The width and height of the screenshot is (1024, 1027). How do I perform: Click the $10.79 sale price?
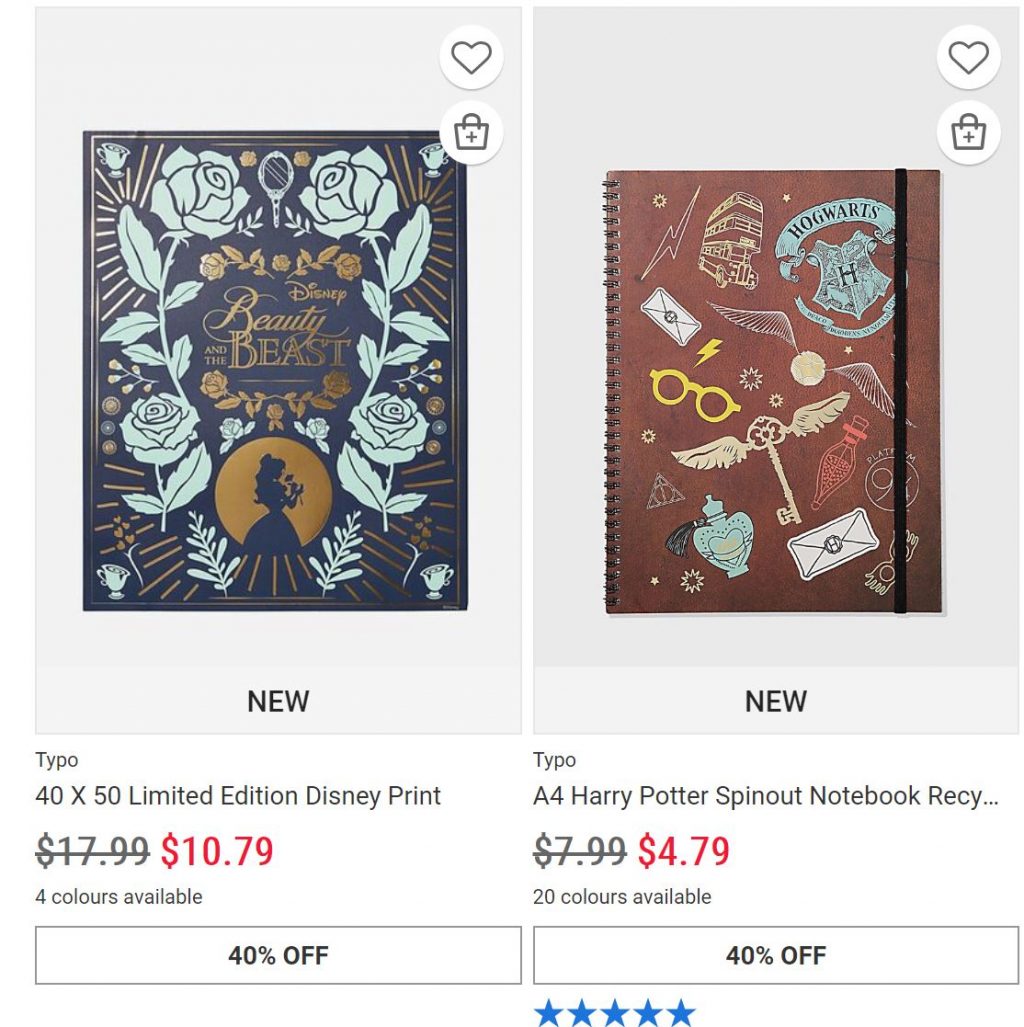point(217,851)
